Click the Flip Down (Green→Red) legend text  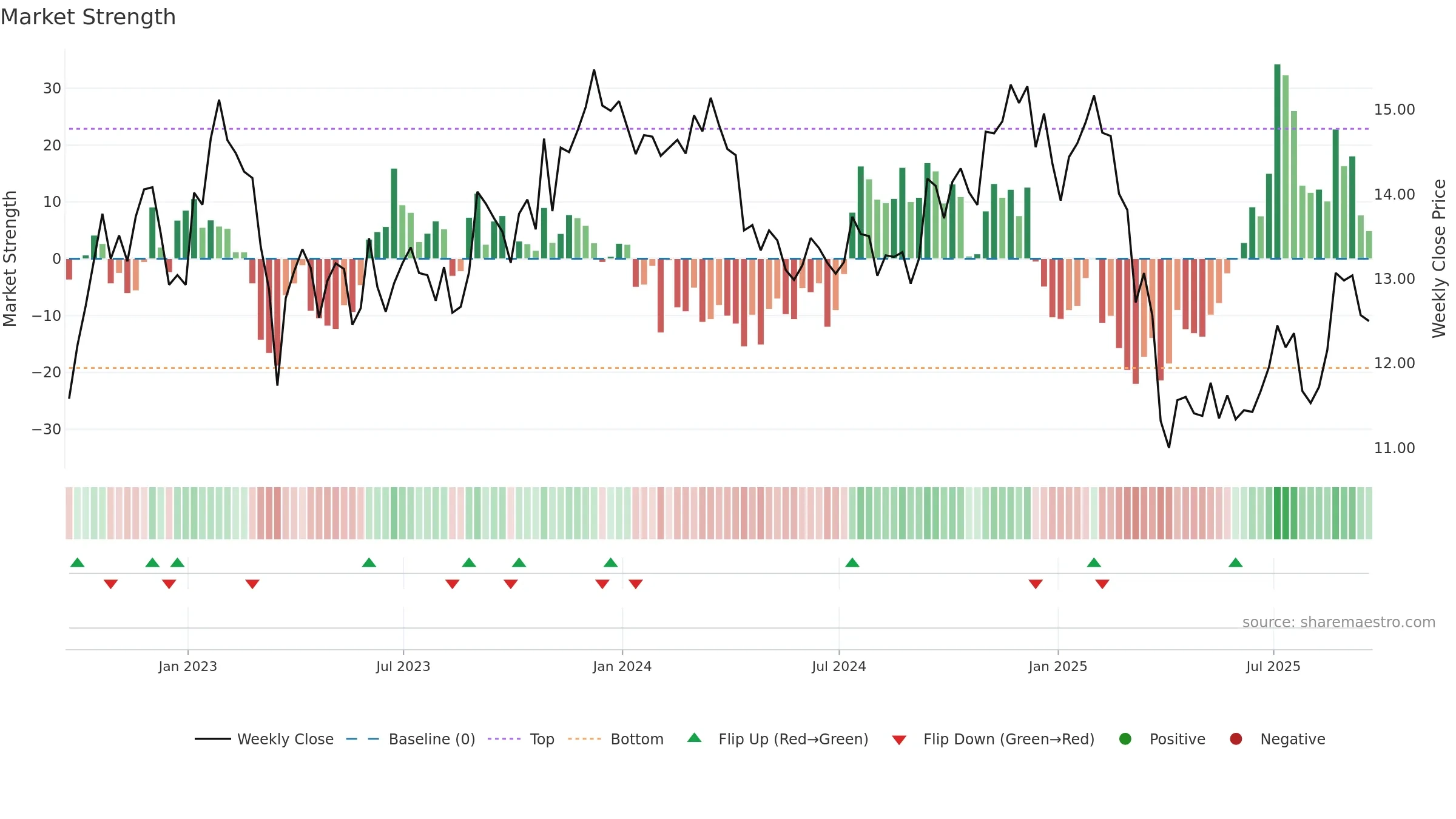1009,739
